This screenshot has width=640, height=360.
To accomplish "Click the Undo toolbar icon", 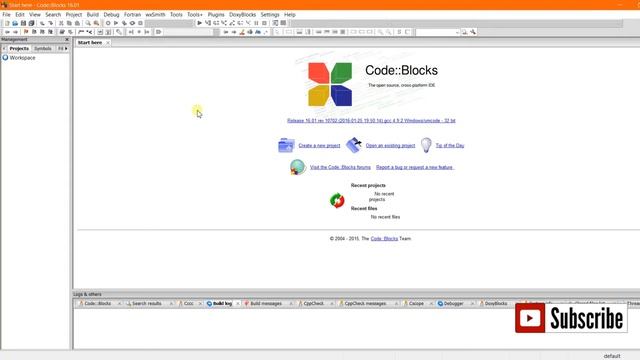I will tap(42, 23).
